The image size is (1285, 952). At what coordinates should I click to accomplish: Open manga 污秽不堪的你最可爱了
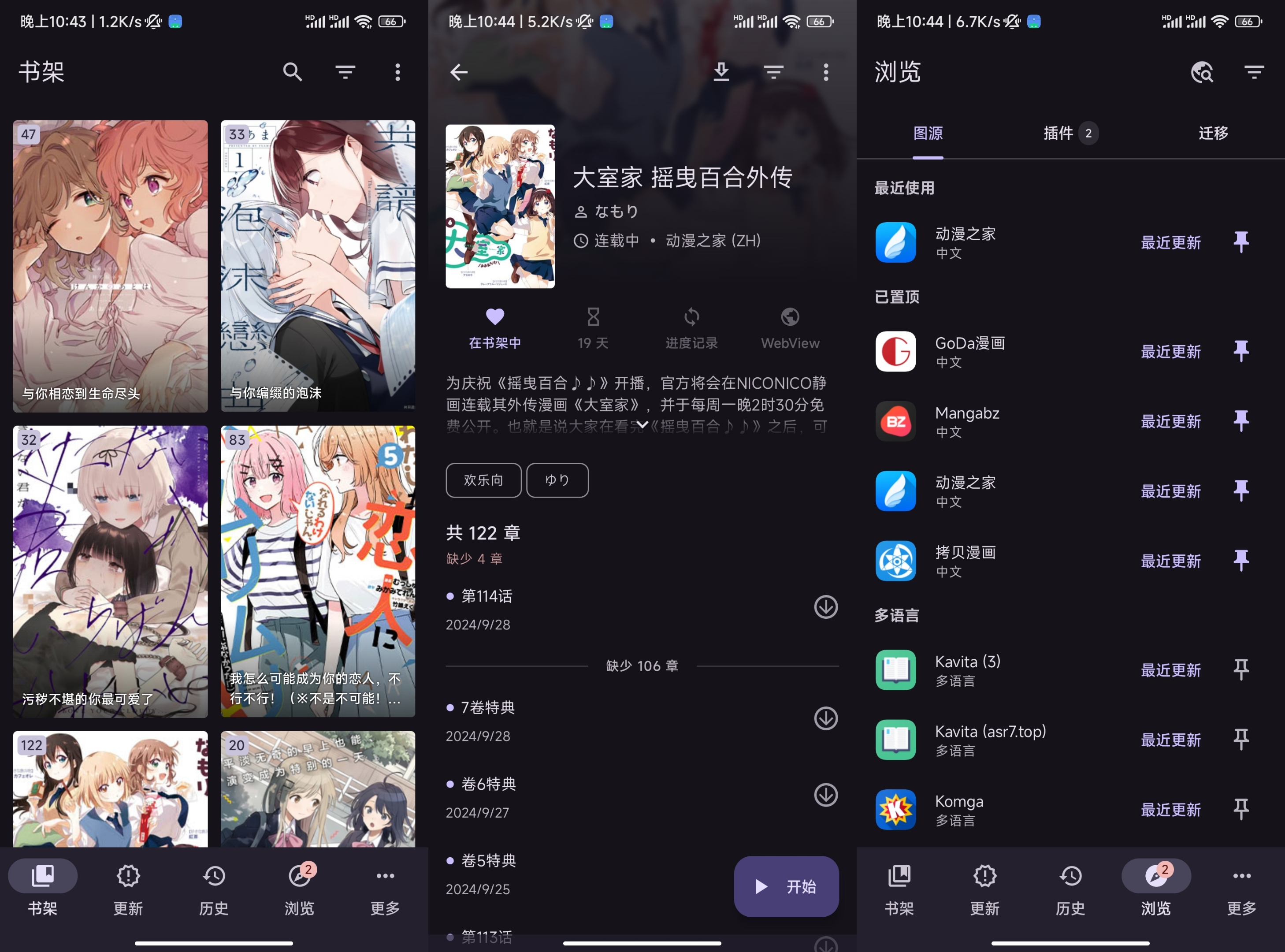[x=110, y=572]
